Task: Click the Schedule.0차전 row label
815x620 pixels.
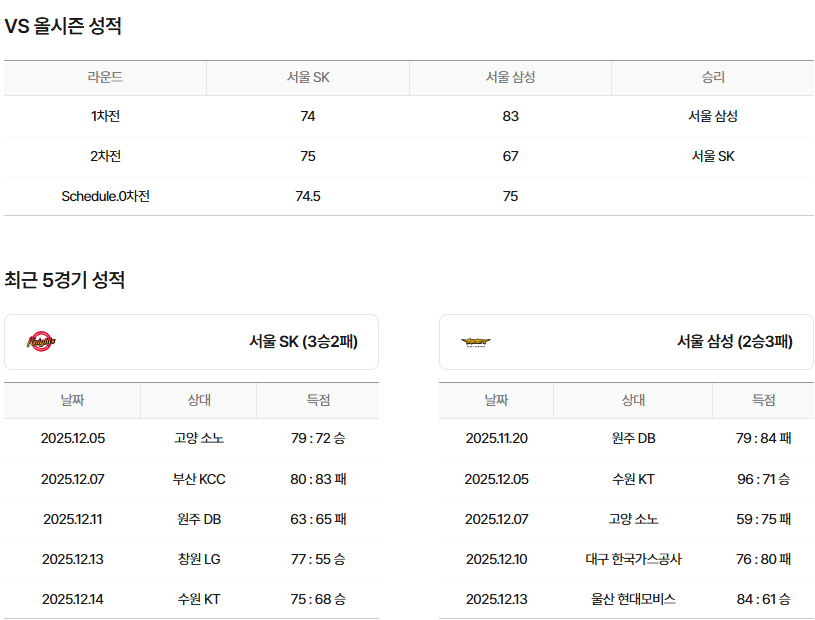Action: 105,196
